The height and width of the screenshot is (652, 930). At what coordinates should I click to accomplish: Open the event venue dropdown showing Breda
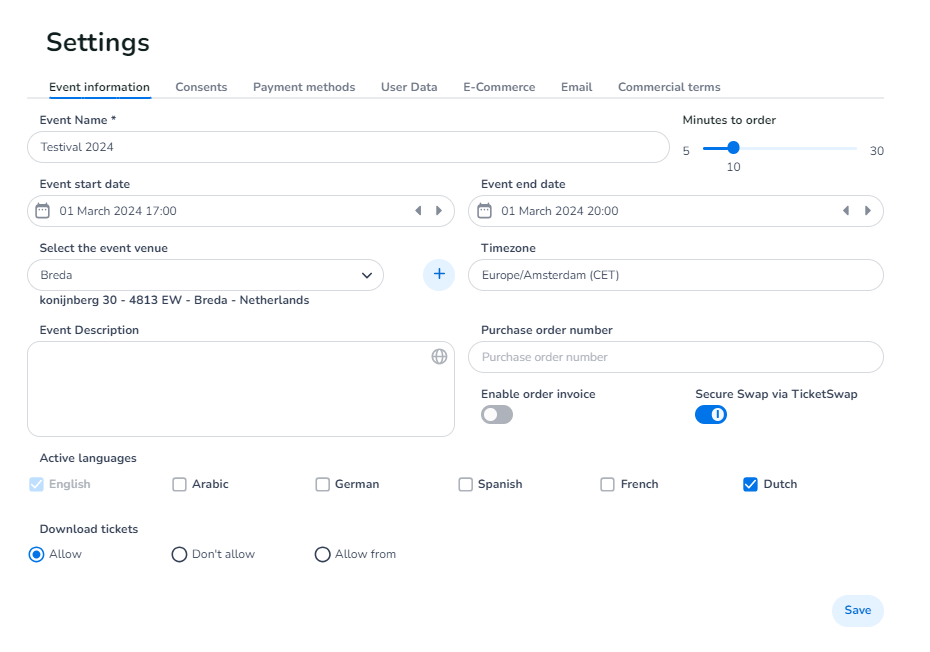[x=205, y=275]
